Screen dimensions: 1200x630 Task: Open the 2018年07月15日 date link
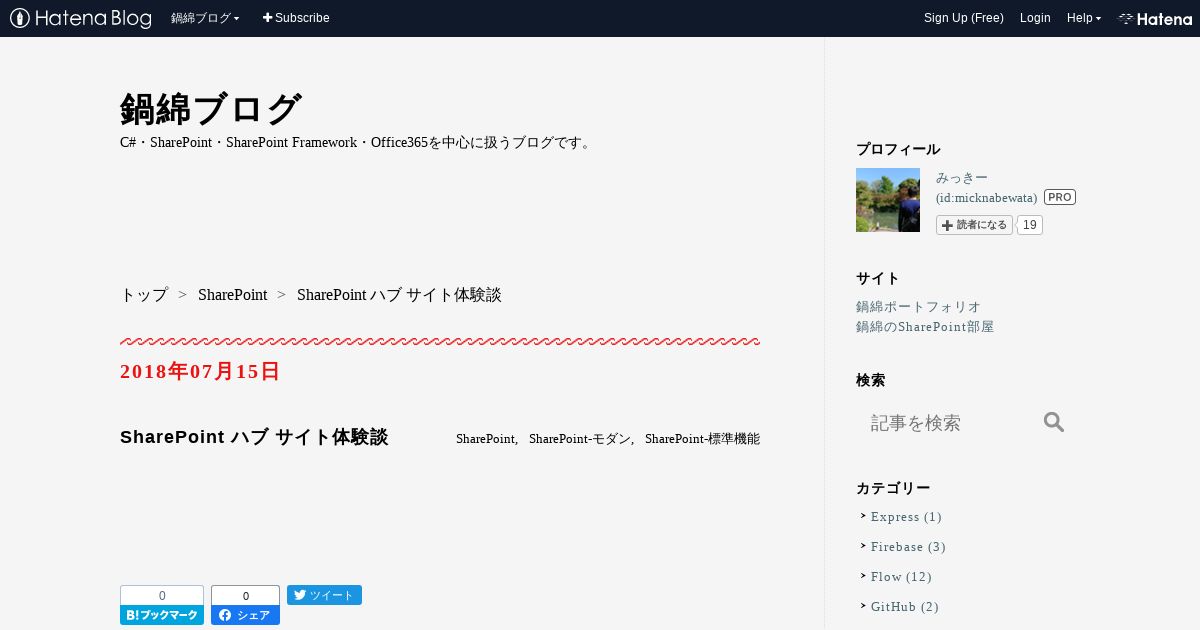200,372
